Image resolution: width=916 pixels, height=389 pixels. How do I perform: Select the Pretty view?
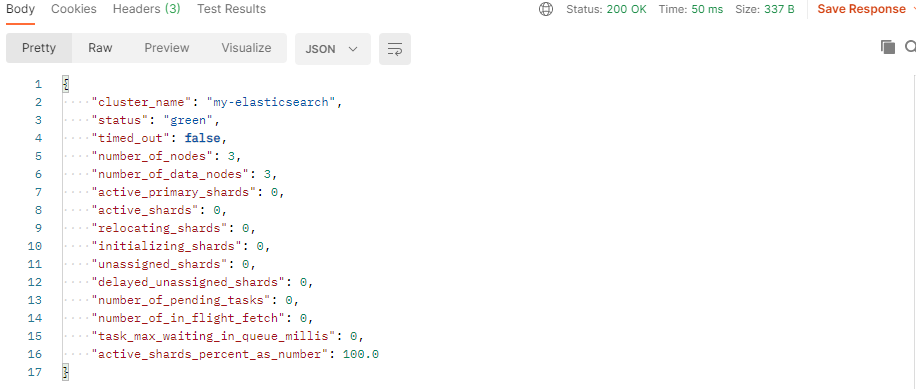(39, 48)
